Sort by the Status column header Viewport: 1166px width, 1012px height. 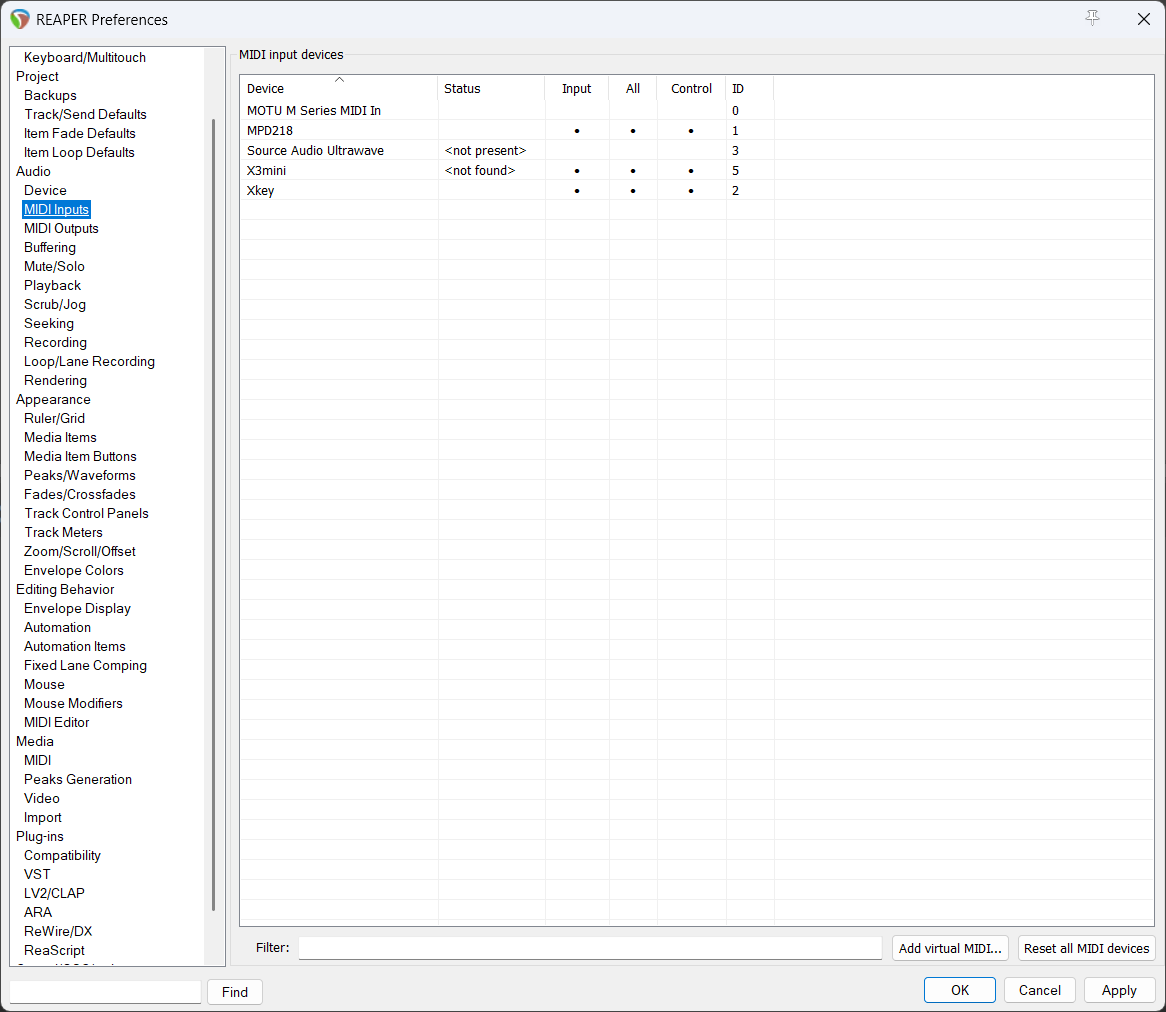pyautogui.click(x=491, y=88)
